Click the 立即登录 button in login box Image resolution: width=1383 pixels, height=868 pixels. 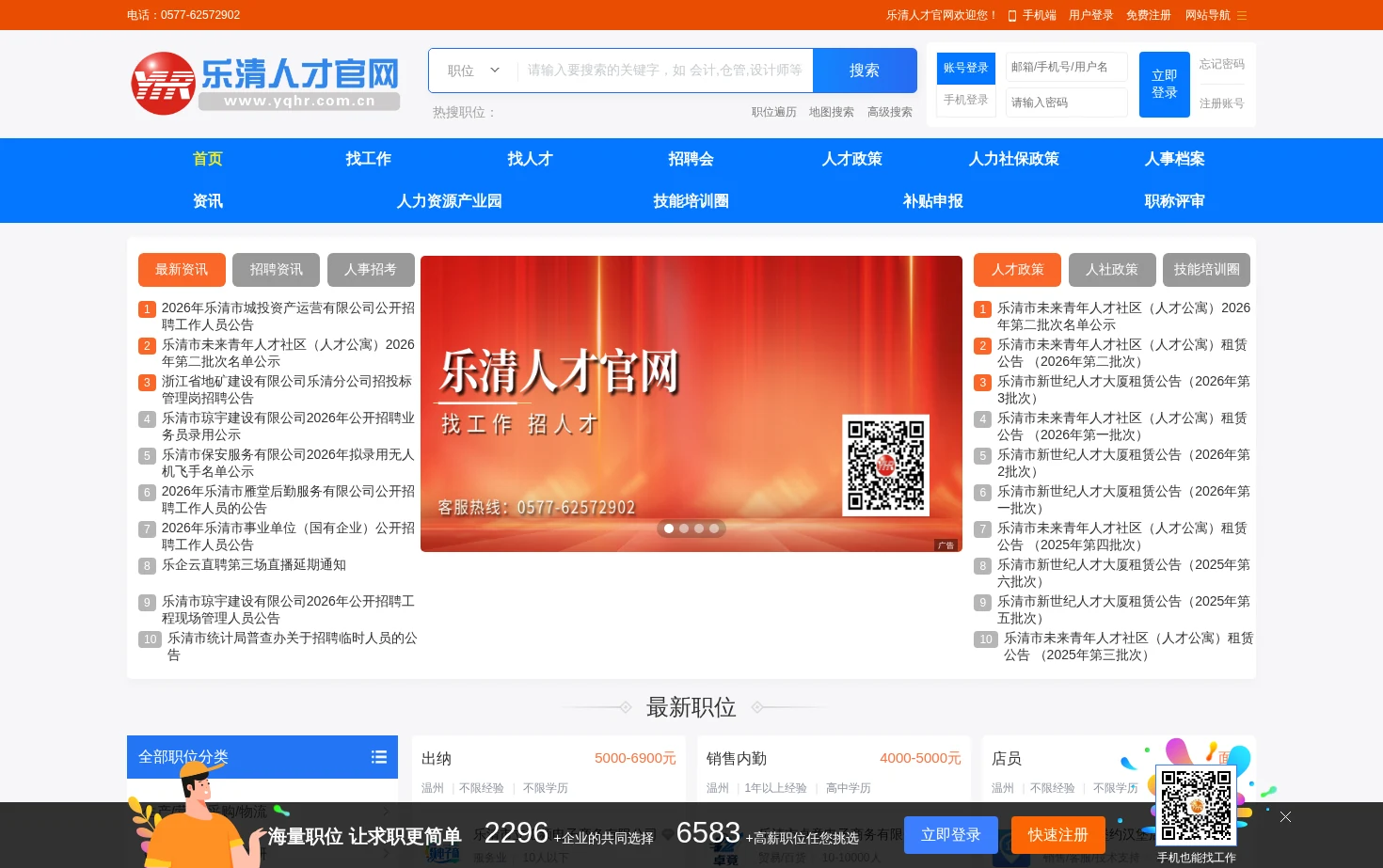[1165, 85]
